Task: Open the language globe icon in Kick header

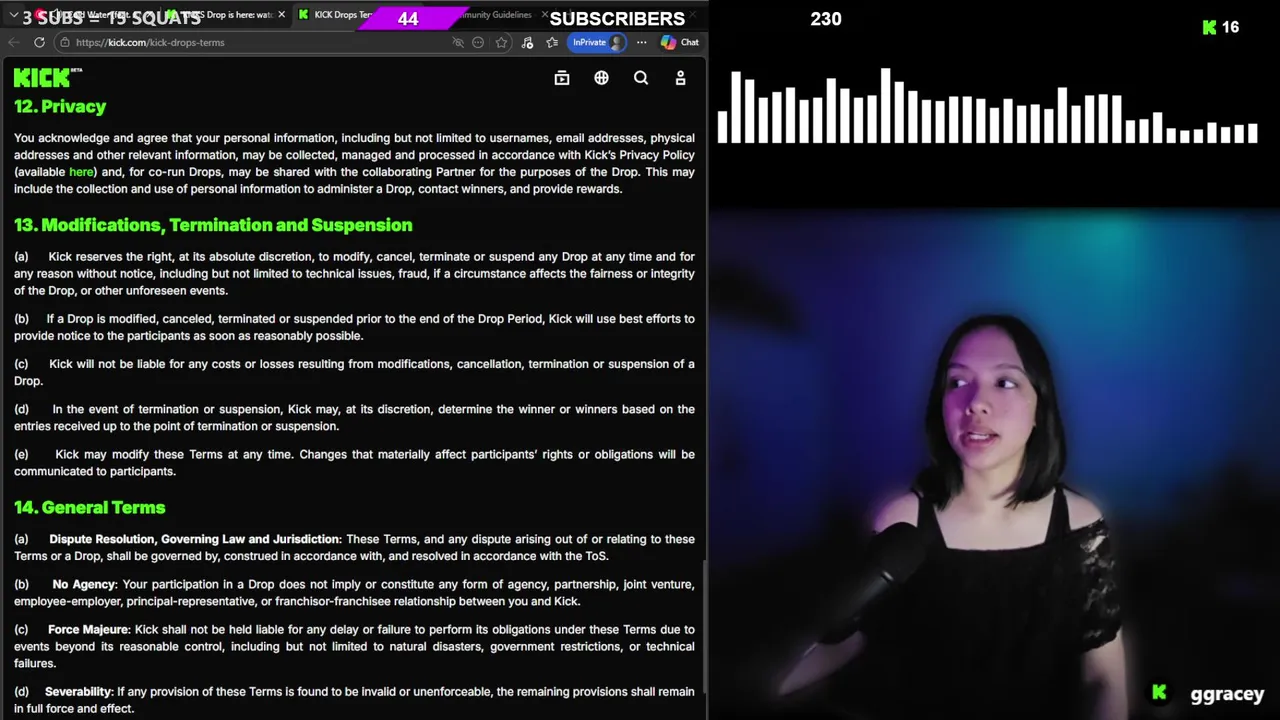Action: (x=601, y=78)
